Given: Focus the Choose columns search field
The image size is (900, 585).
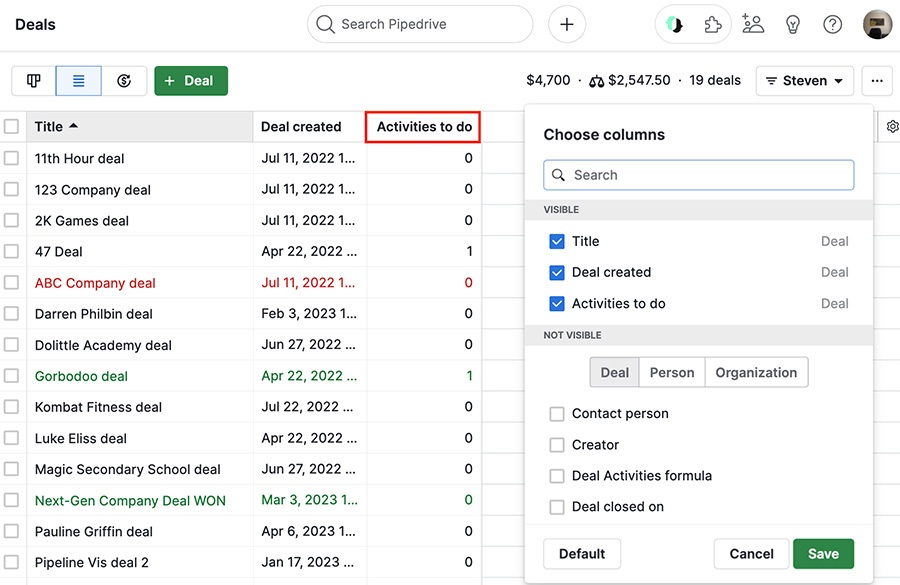Looking at the screenshot, I should (699, 175).
